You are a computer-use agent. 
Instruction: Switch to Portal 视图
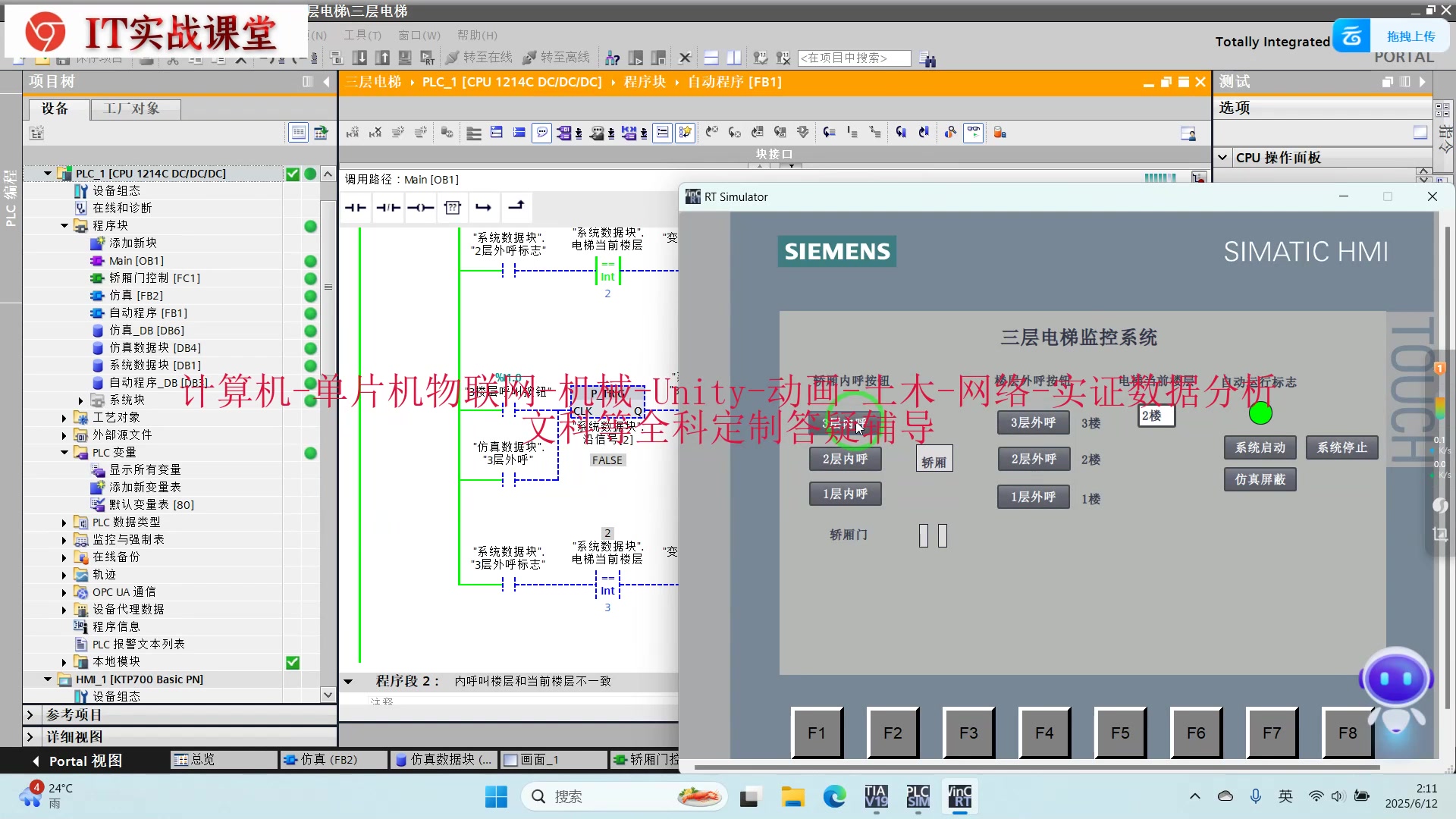76,761
